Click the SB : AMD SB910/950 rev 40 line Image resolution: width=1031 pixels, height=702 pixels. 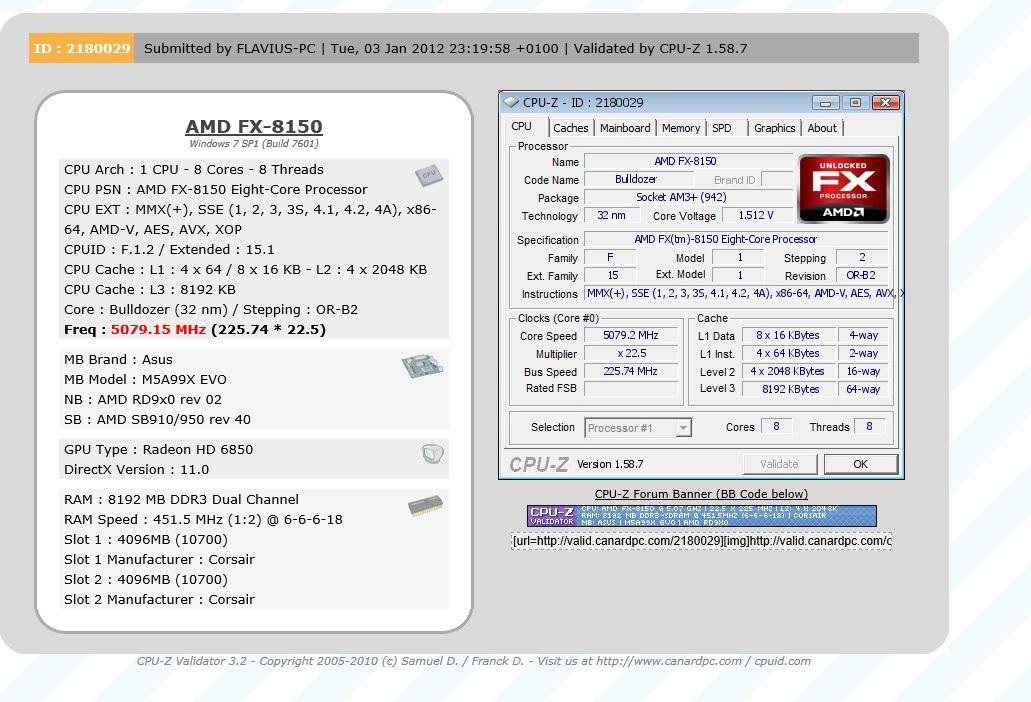(157, 419)
